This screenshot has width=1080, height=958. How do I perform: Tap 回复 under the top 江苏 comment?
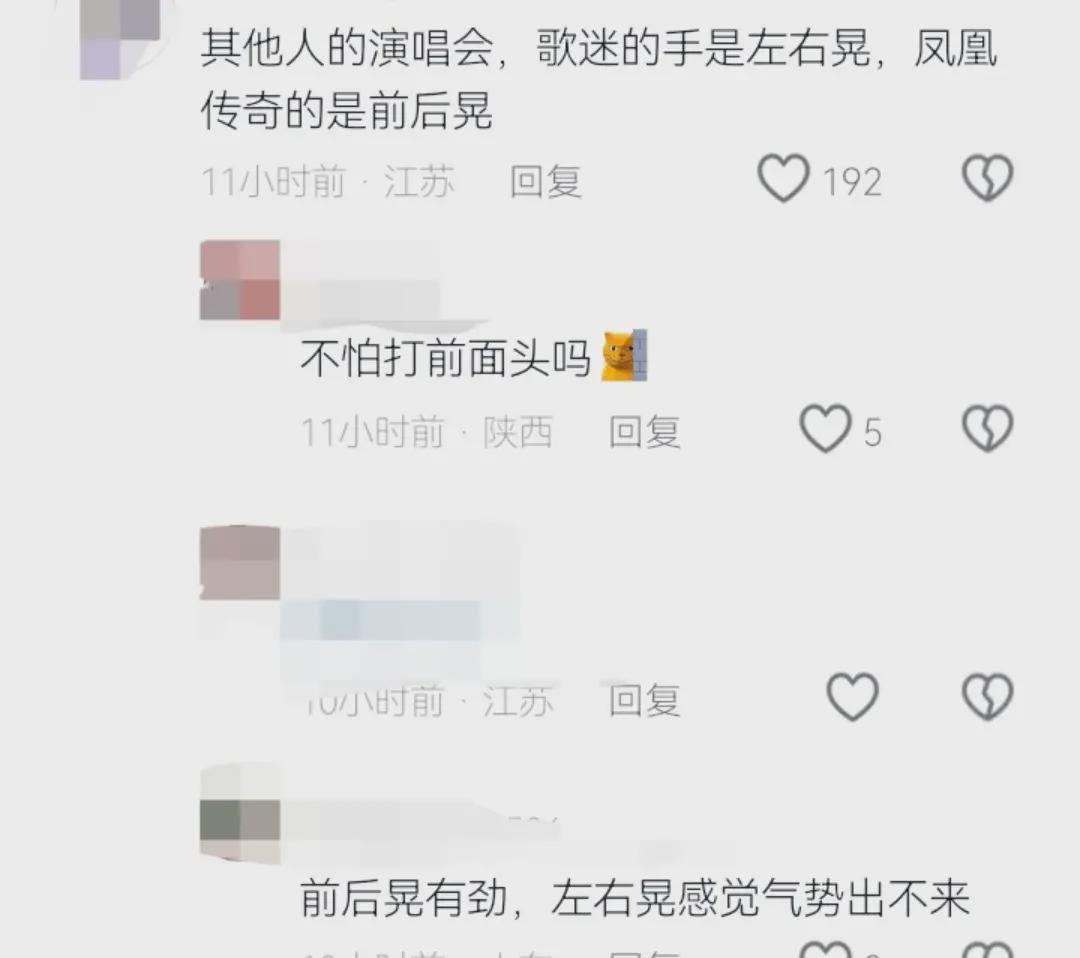(546, 182)
